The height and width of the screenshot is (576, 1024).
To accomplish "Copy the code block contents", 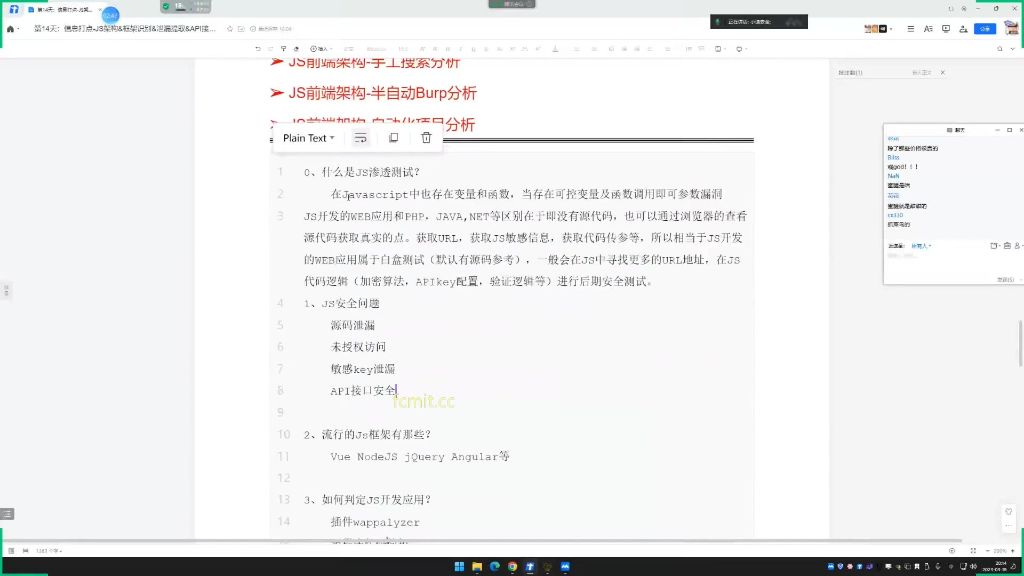I will pos(393,138).
